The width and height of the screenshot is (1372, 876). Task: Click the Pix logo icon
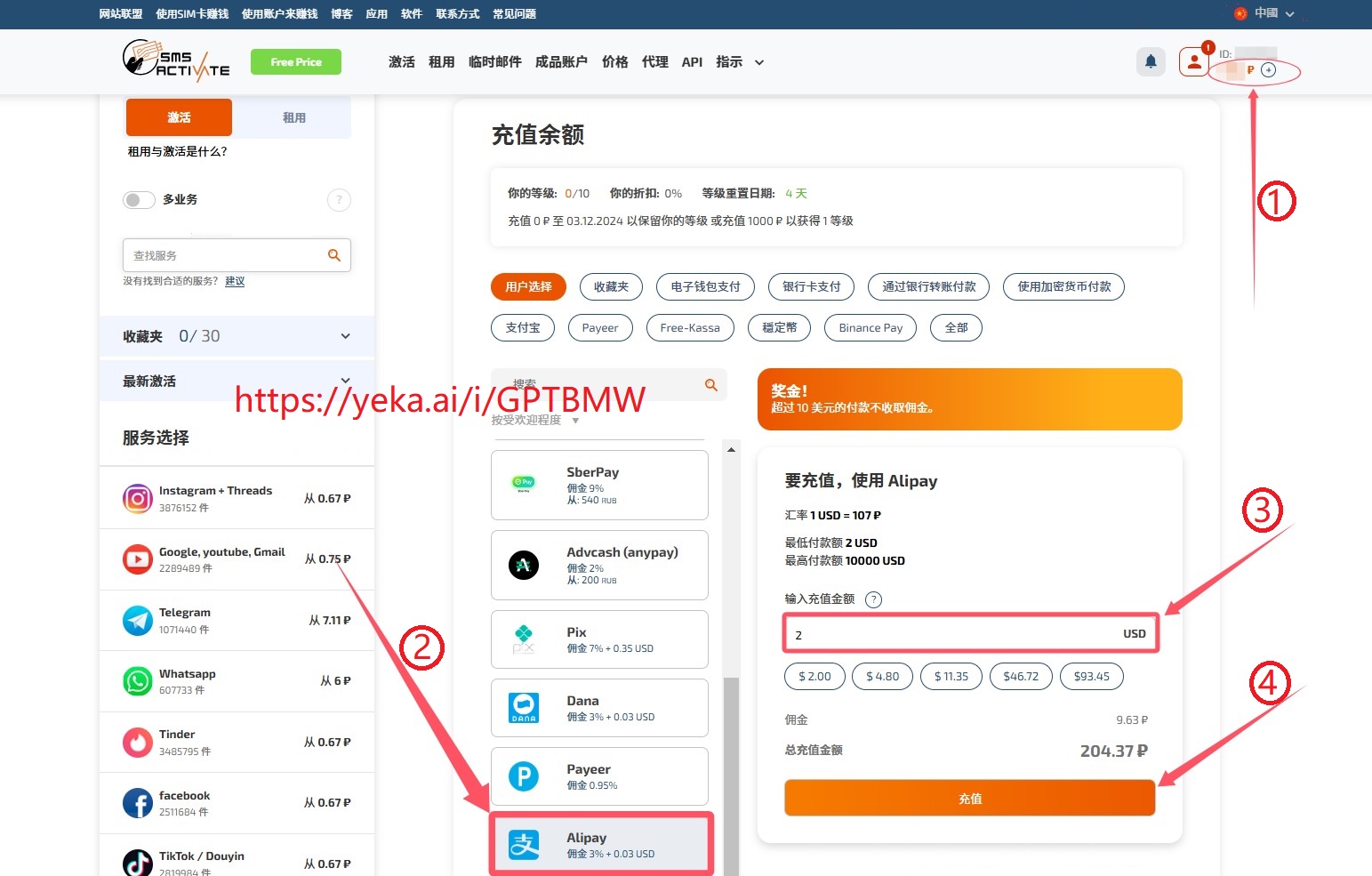click(524, 639)
